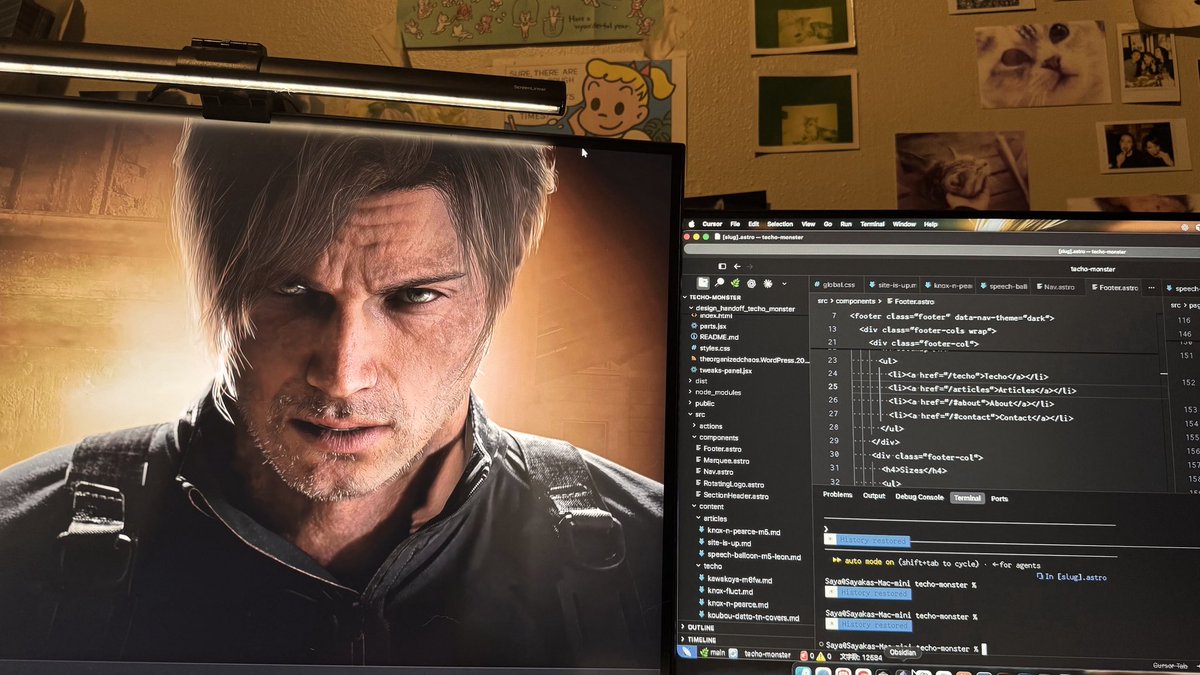Toggle the primary sidebar layout icon

click(722, 266)
